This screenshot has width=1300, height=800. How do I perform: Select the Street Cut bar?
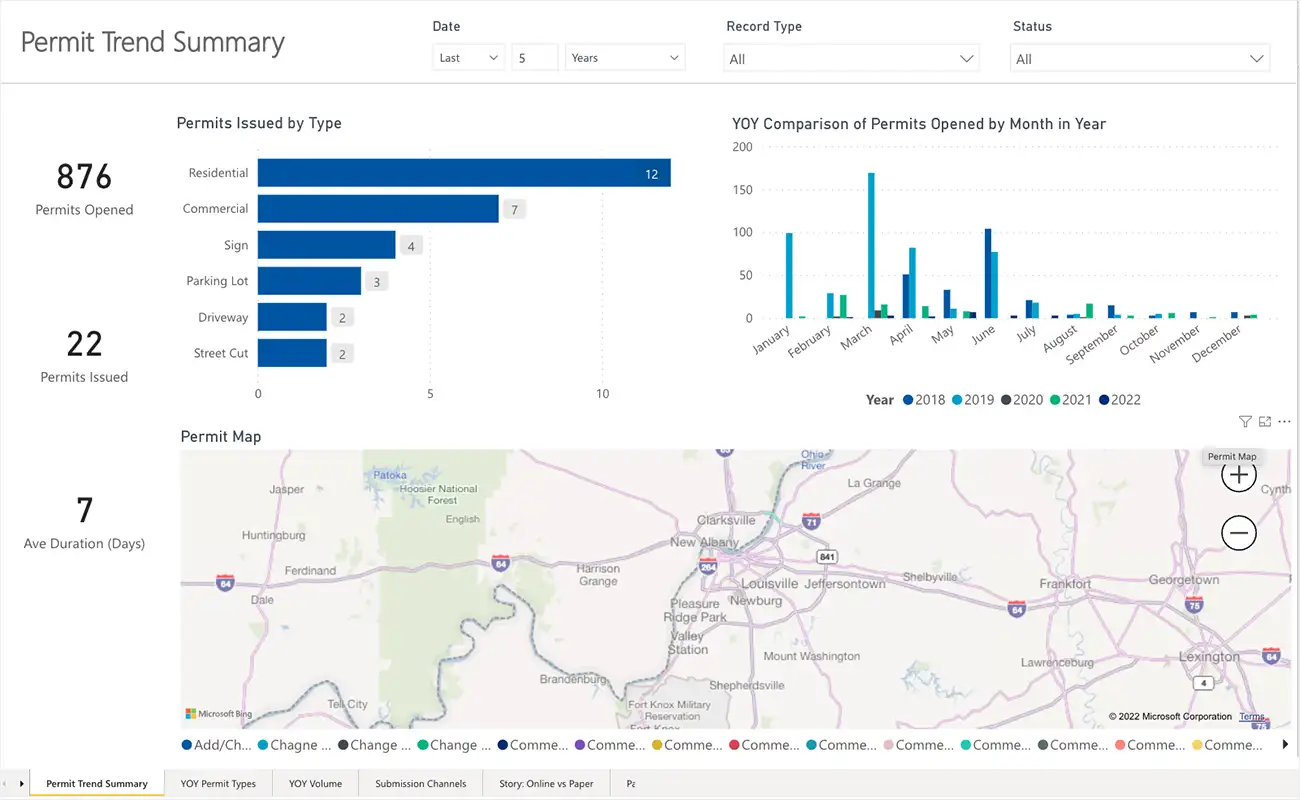point(292,353)
